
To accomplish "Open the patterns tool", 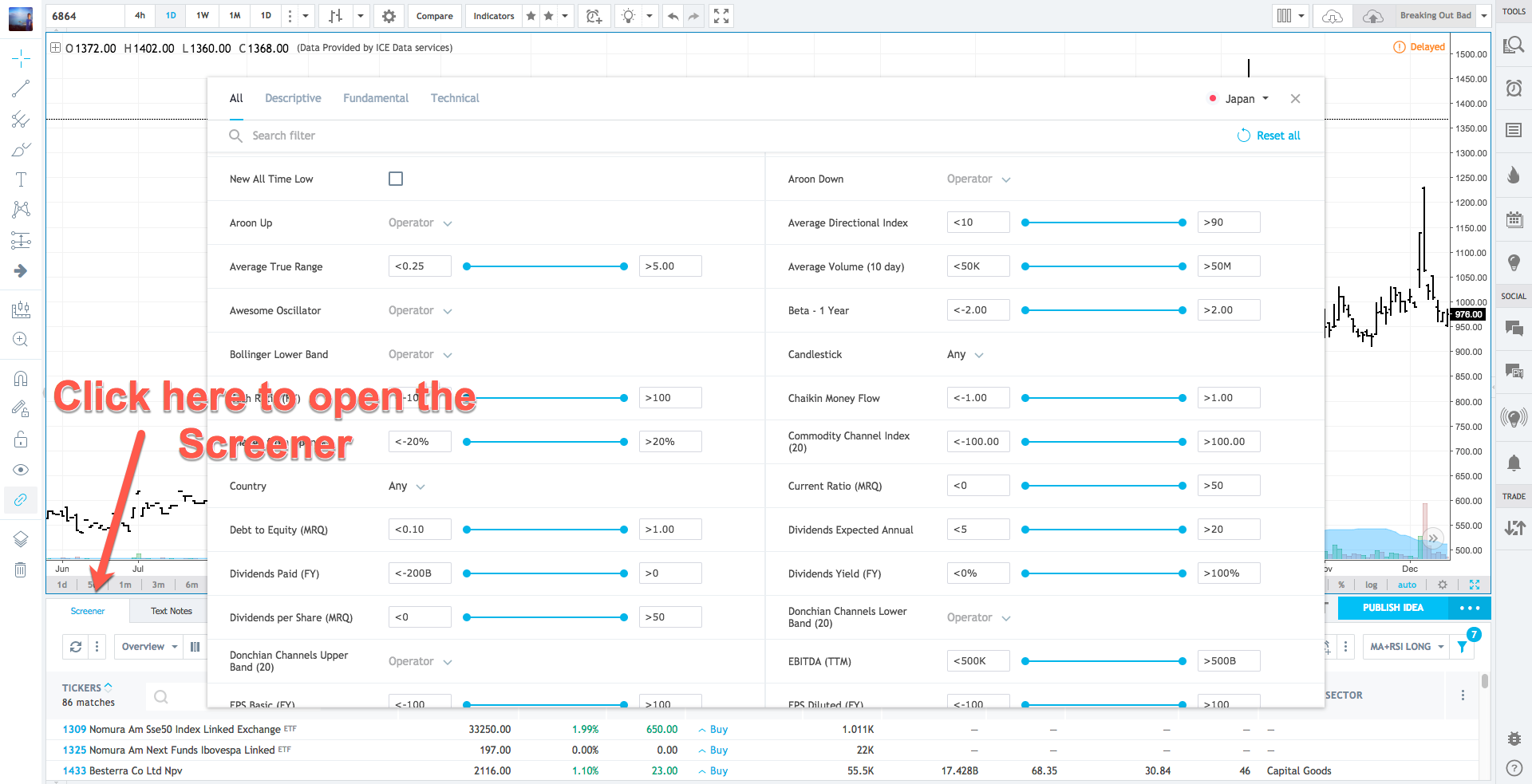I will pos(21,210).
